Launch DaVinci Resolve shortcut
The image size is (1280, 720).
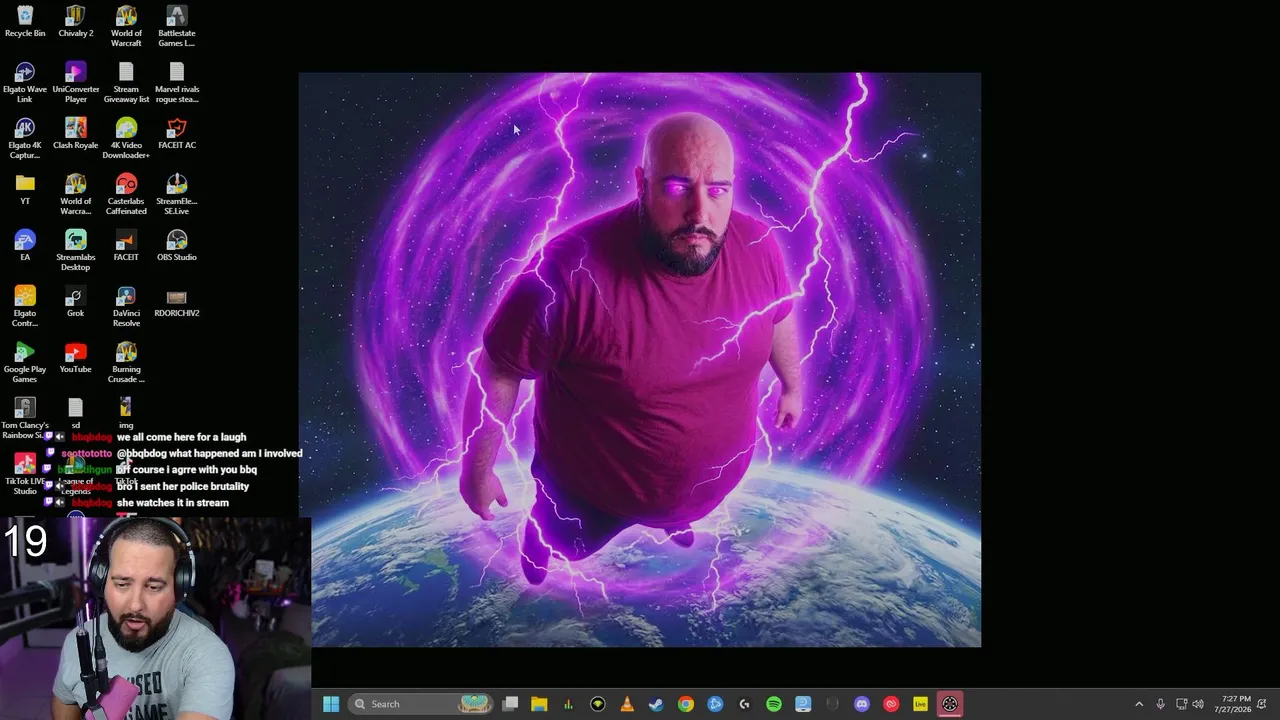point(126,306)
